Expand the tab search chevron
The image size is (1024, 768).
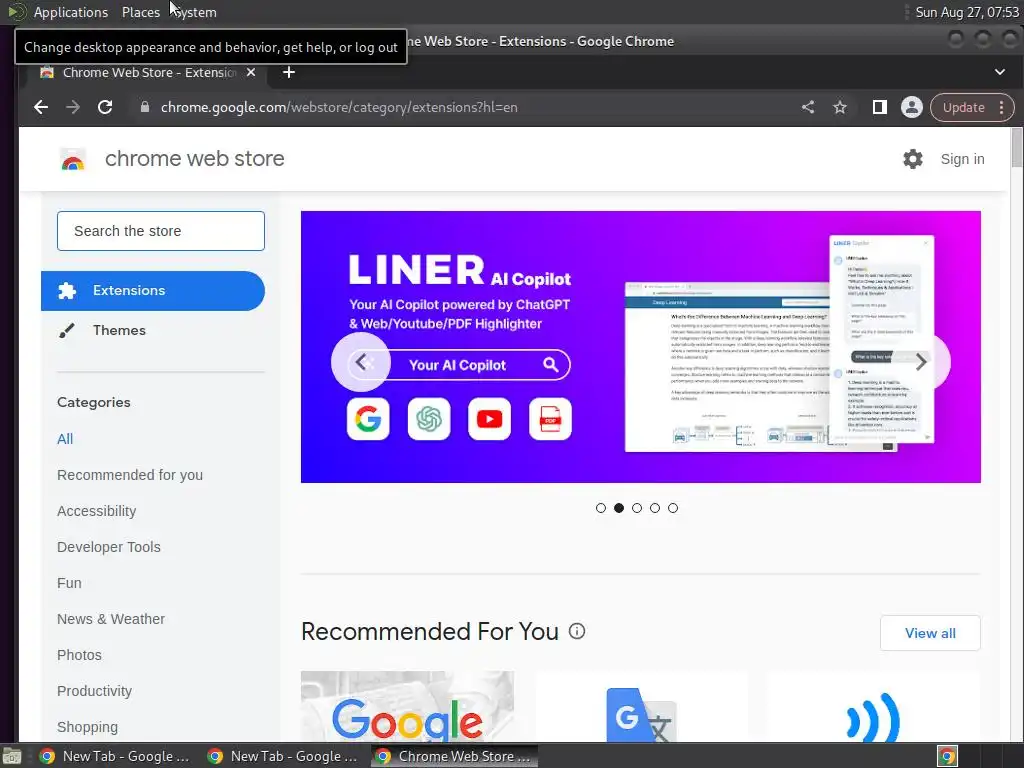click(1000, 72)
